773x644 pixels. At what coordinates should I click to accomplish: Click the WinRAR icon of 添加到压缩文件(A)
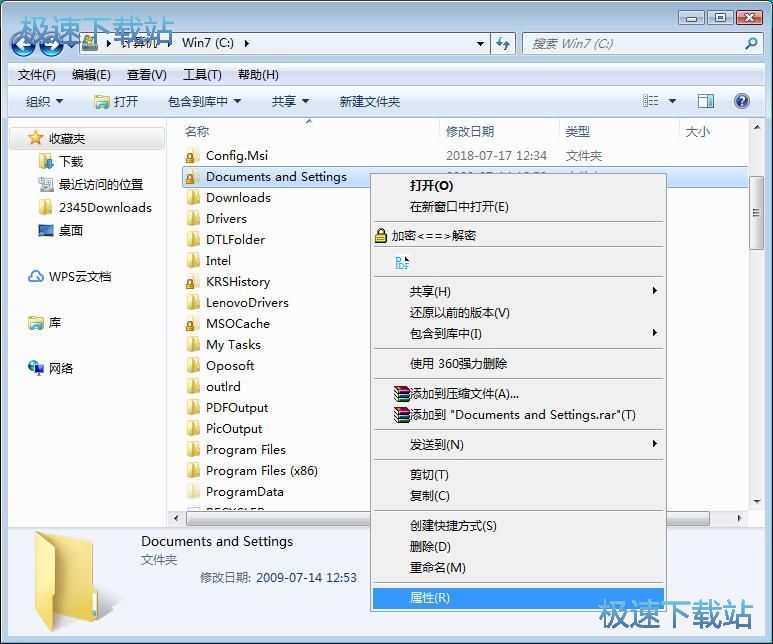pos(402,394)
